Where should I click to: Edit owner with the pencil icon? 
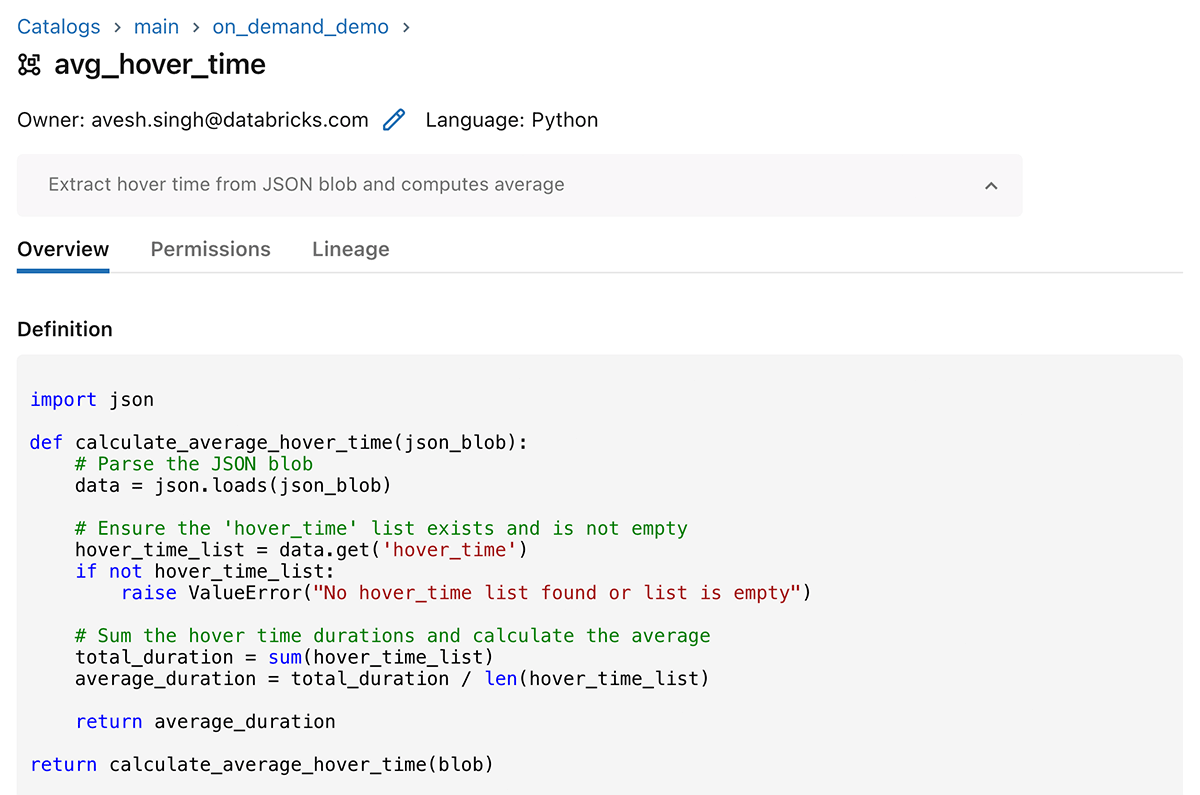coord(394,120)
